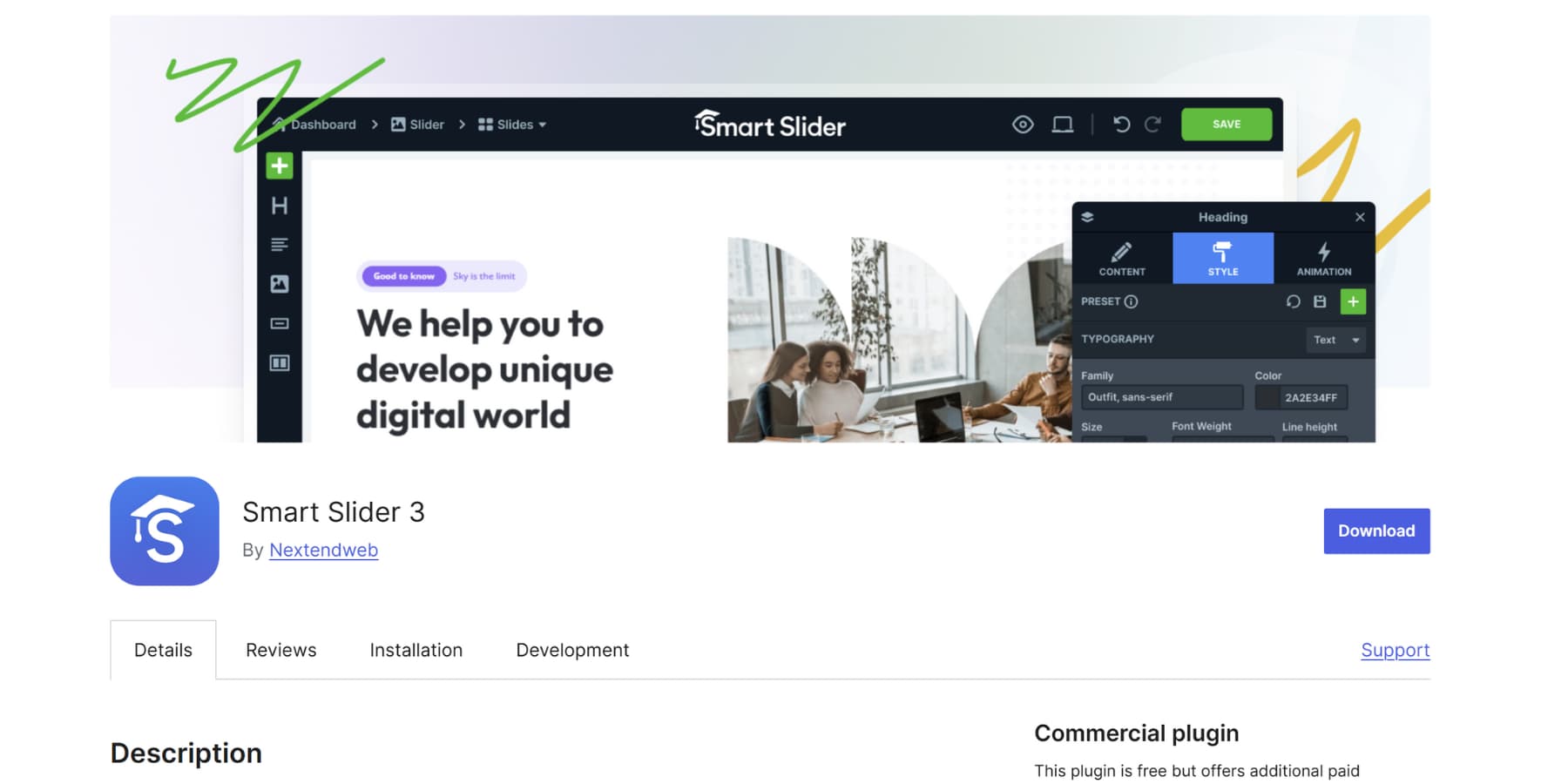
Task: Select the Heading (H) tool in sidebar
Action: (279, 206)
